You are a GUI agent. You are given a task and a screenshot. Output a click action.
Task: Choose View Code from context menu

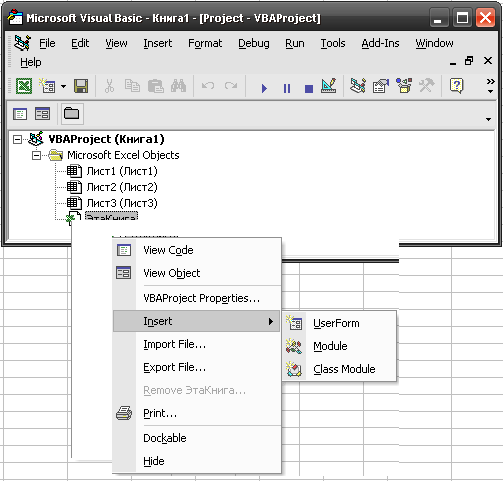point(197,250)
